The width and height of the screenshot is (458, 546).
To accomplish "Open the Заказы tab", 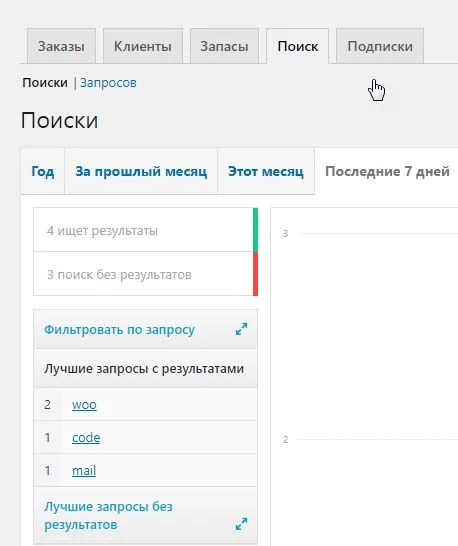I will [61, 46].
